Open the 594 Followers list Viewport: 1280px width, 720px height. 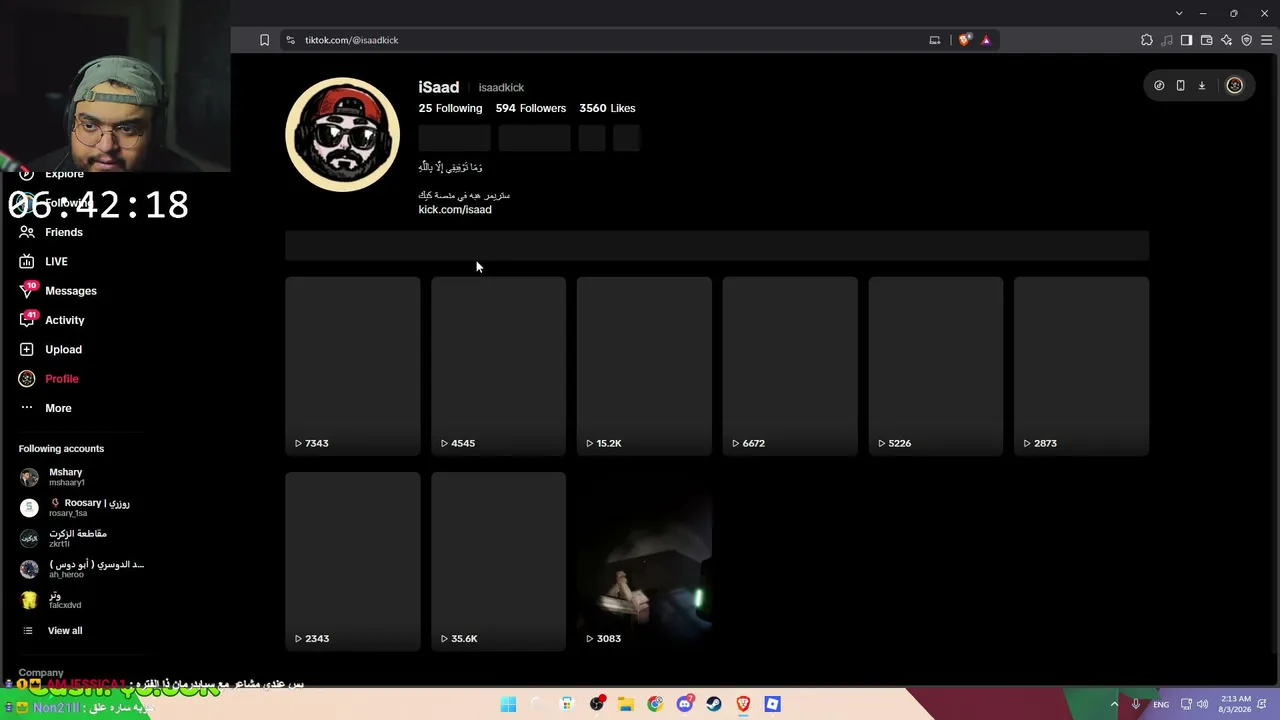click(531, 108)
